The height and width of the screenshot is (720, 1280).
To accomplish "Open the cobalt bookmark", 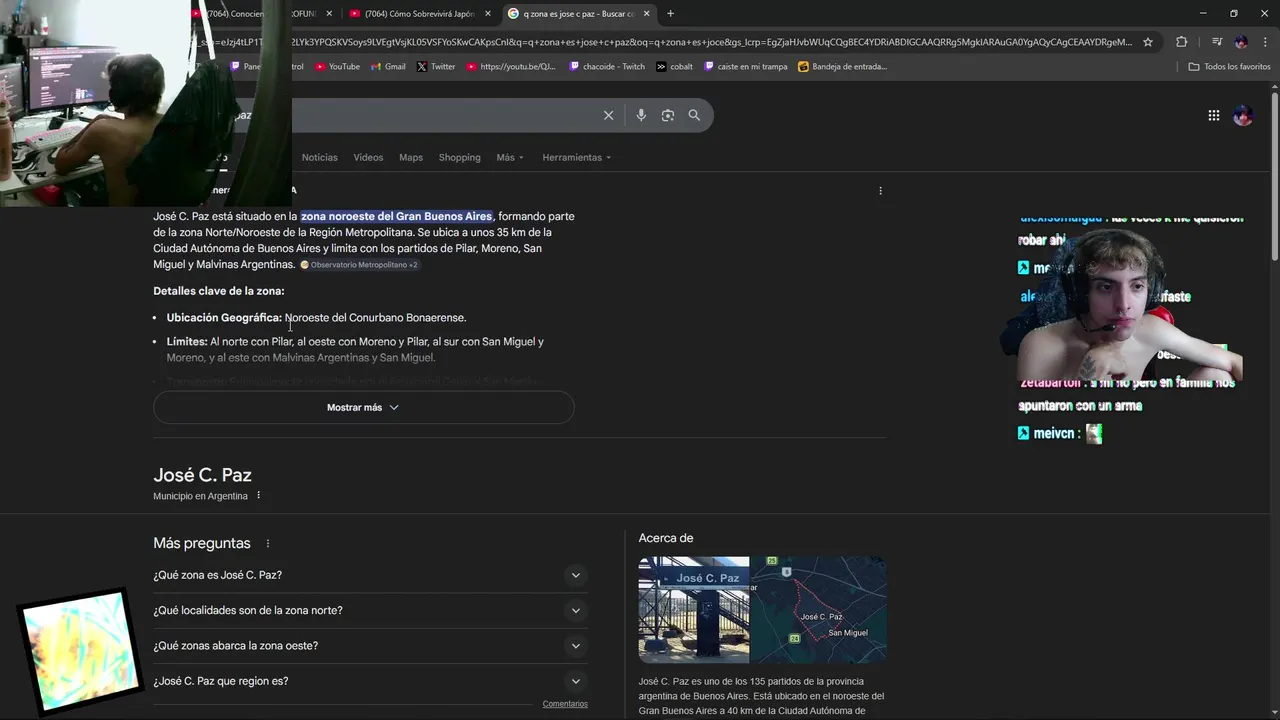I will (675, 66).
